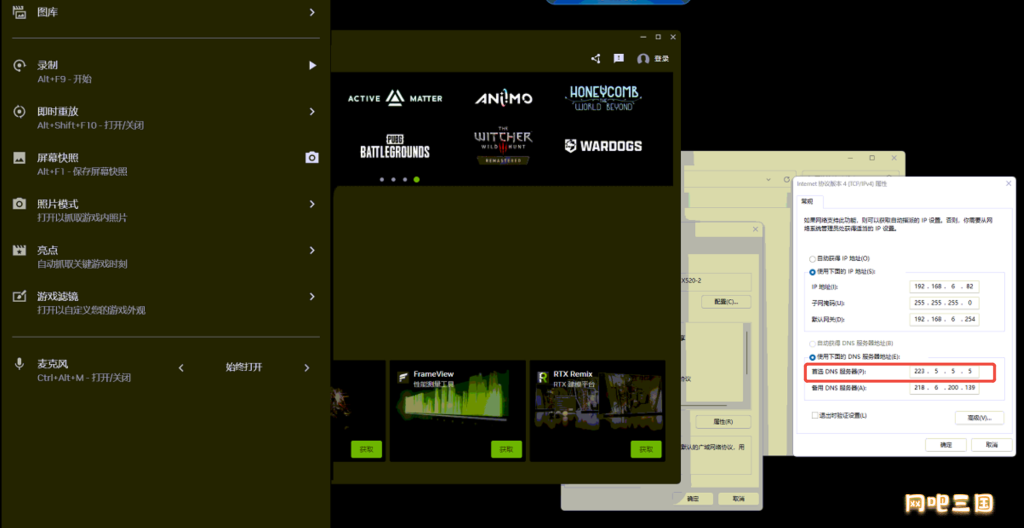Open the 图库 gallery icon in overlay
This screenshot has height=528, width=1024.
pyautogui.click(x=20, y=12)
